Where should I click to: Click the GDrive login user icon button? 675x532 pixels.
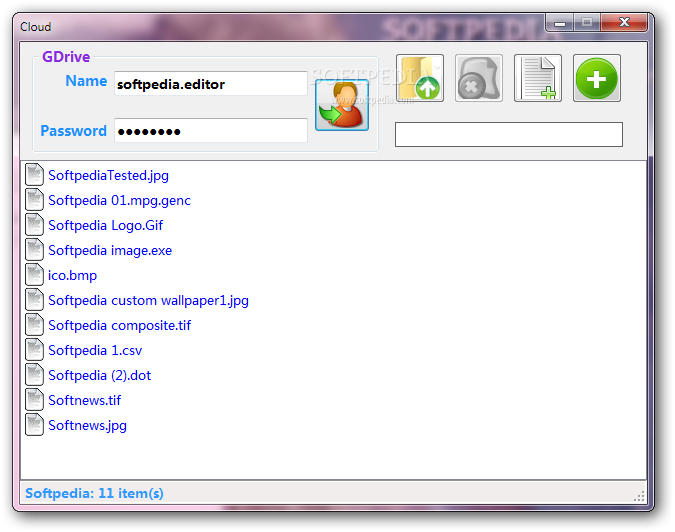pos(342,105)
